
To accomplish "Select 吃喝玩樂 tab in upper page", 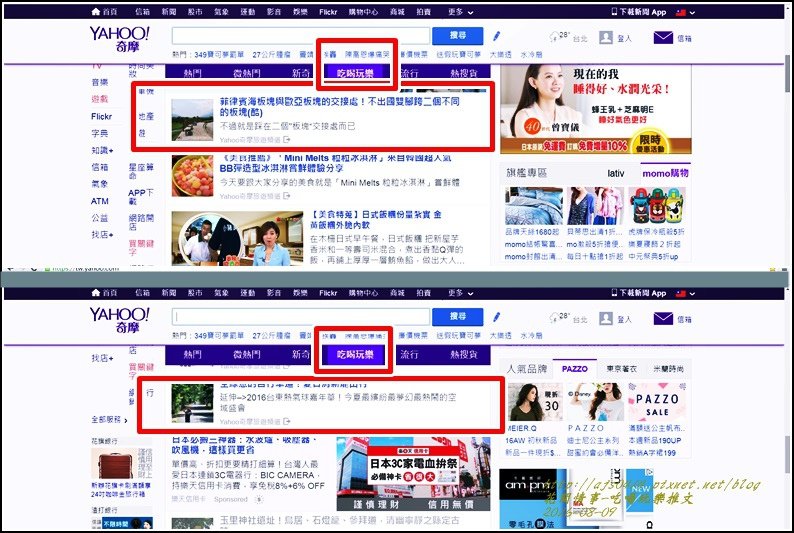I will (x=355, y=73).
